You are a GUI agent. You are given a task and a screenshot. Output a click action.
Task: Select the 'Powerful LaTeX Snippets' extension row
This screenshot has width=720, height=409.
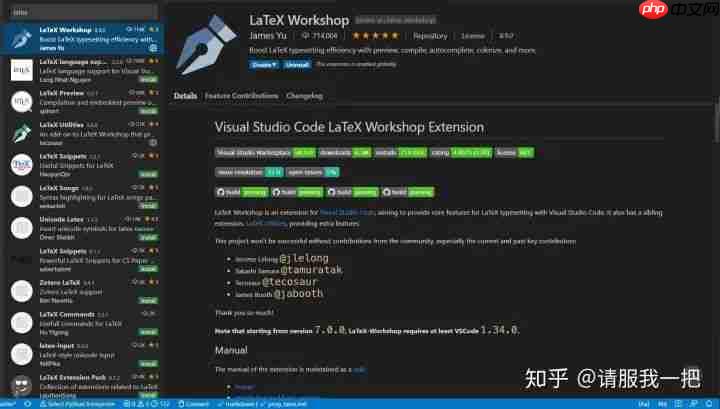[80, 260]
